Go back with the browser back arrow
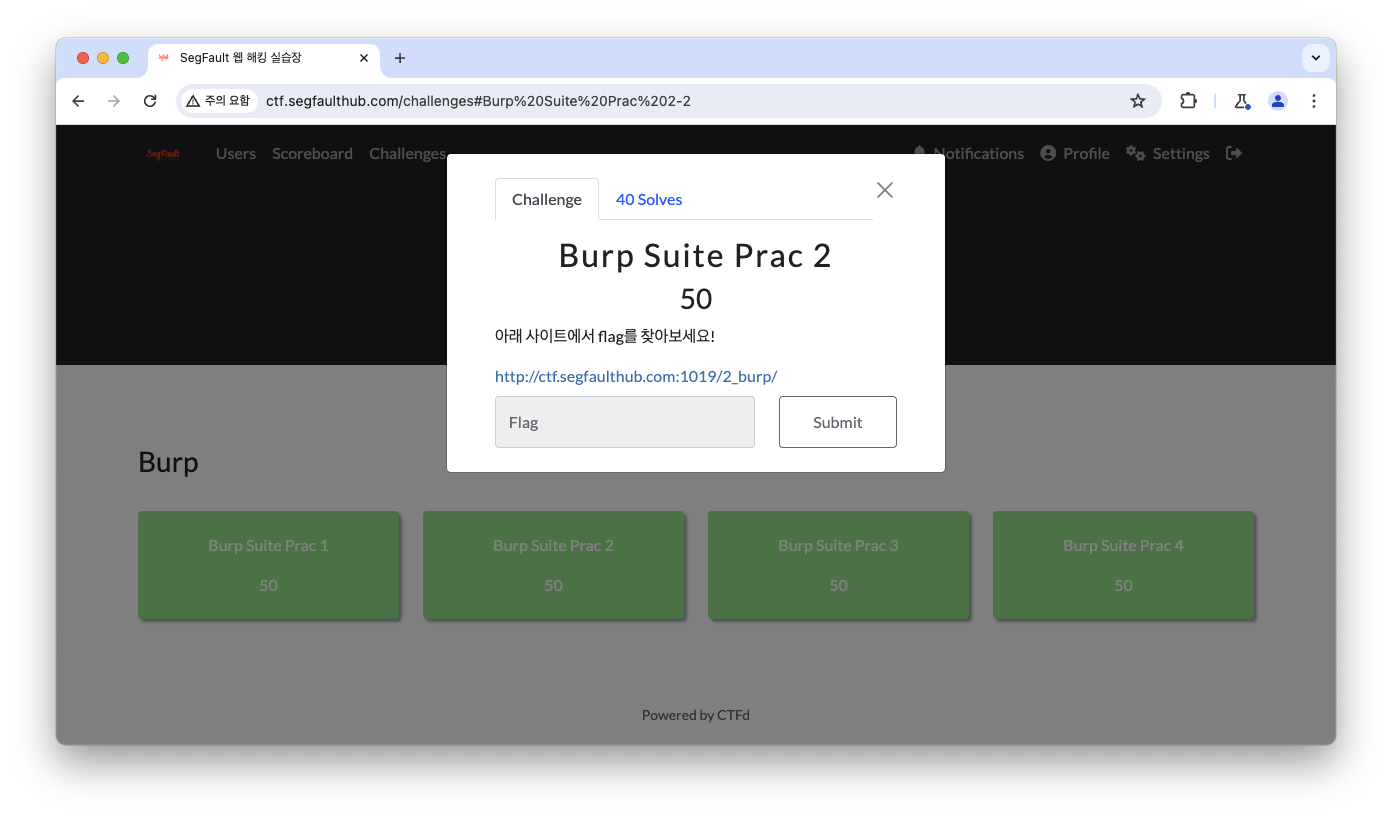Screen dimensions: 1392x819 click(x=78, y=101)
